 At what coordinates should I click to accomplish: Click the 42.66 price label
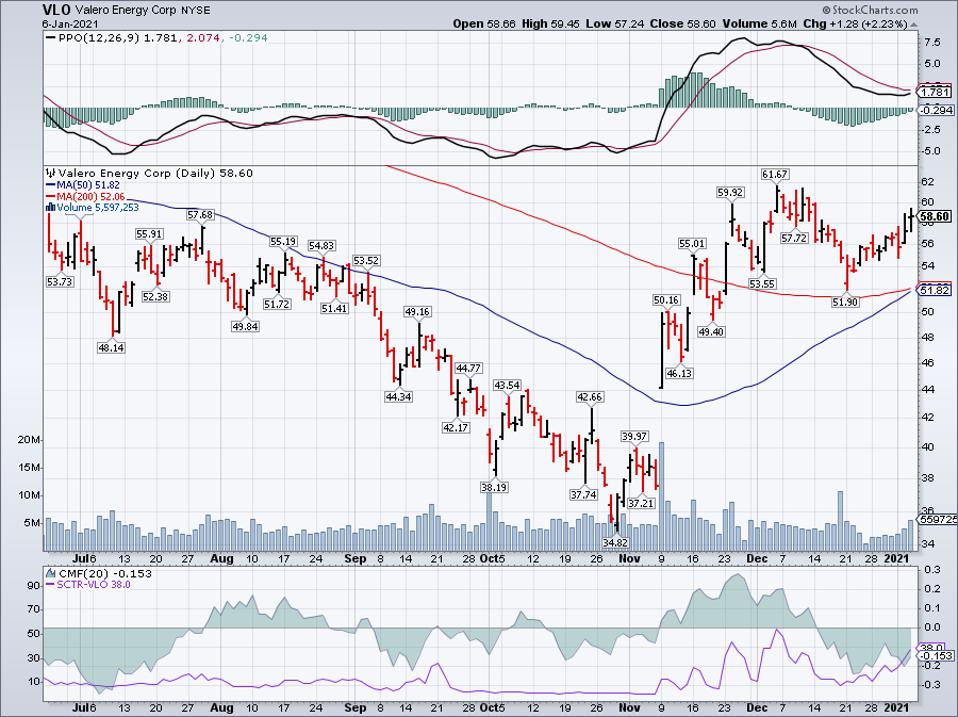coord(590,397)
